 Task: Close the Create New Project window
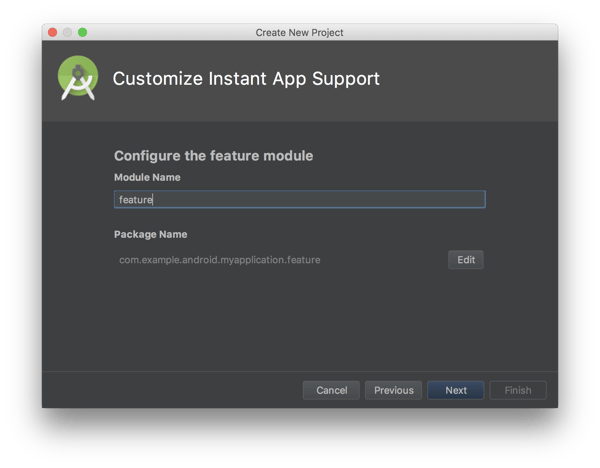53,32
